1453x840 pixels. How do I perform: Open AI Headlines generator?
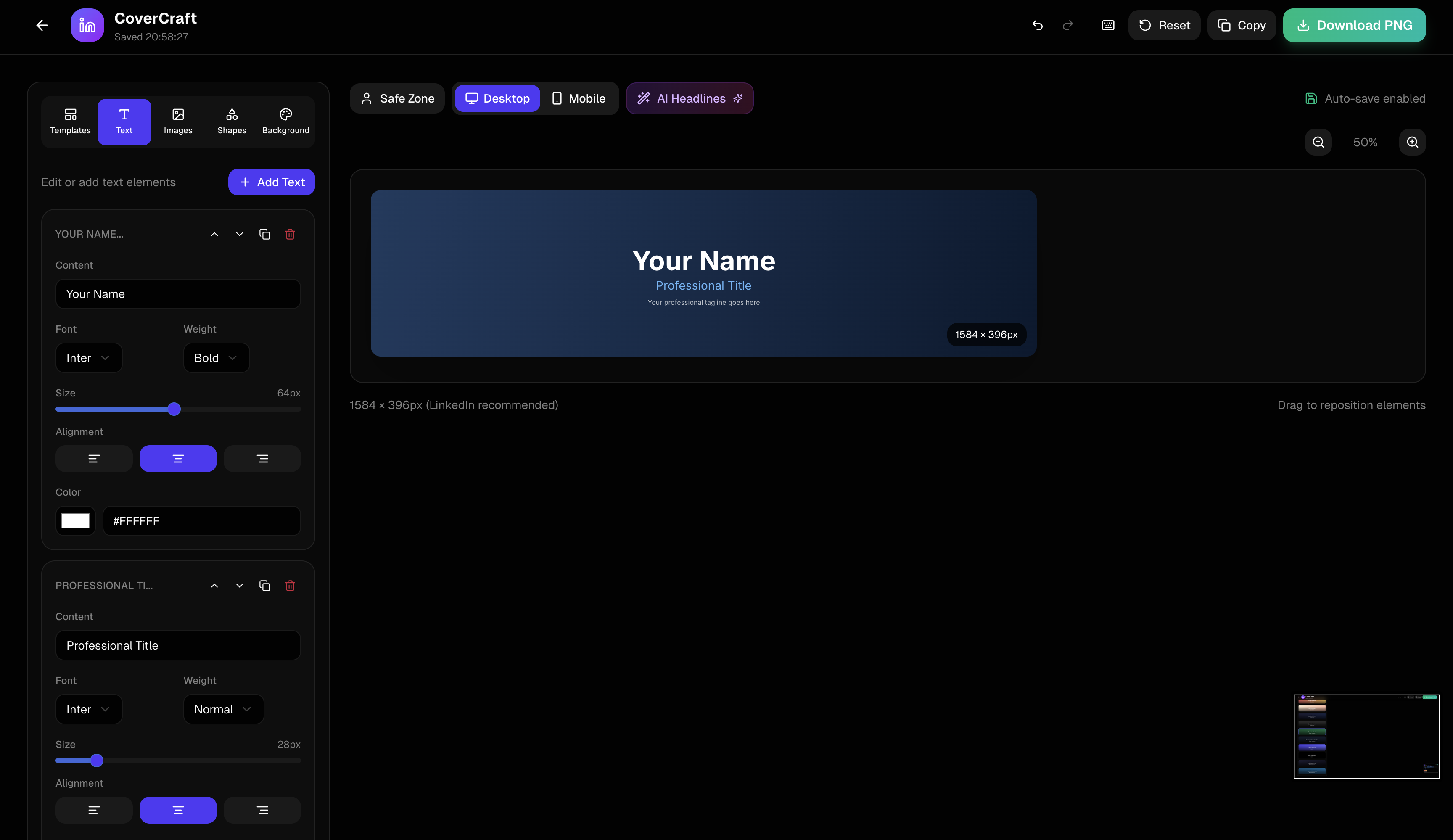[x=690, y=98]
